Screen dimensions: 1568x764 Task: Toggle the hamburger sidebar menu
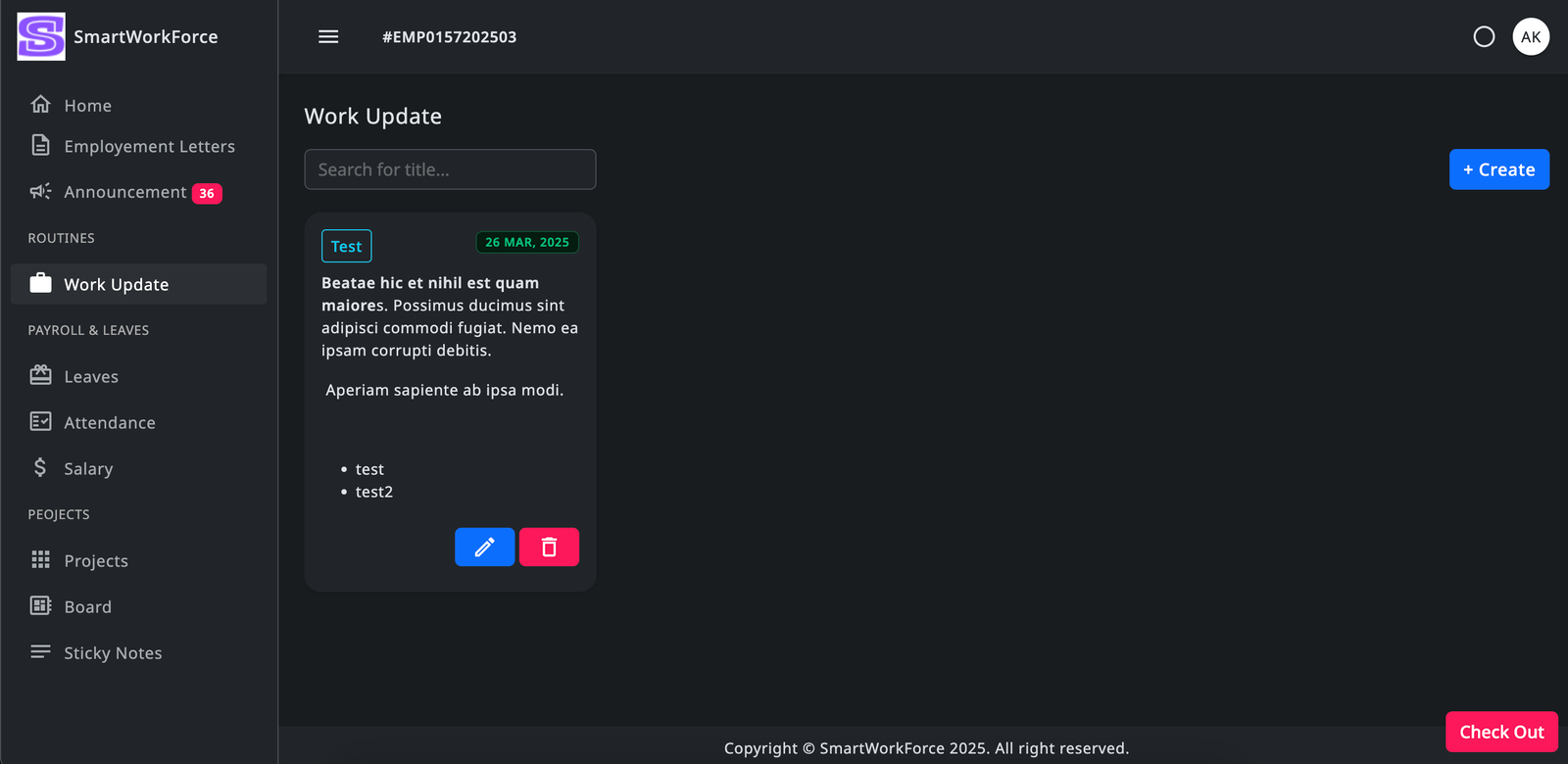tap(328, 37)
